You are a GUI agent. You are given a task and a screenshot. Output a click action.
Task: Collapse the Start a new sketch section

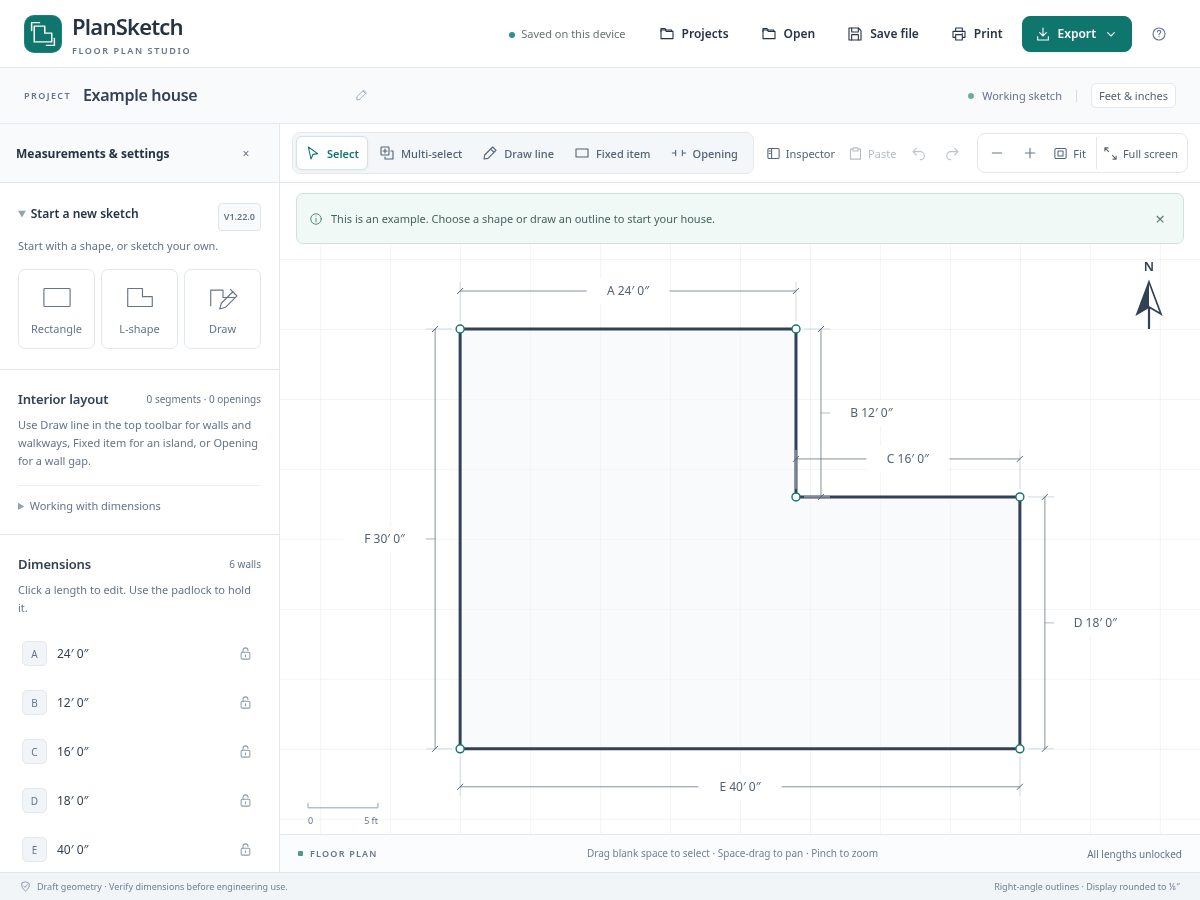click(78, 213)
